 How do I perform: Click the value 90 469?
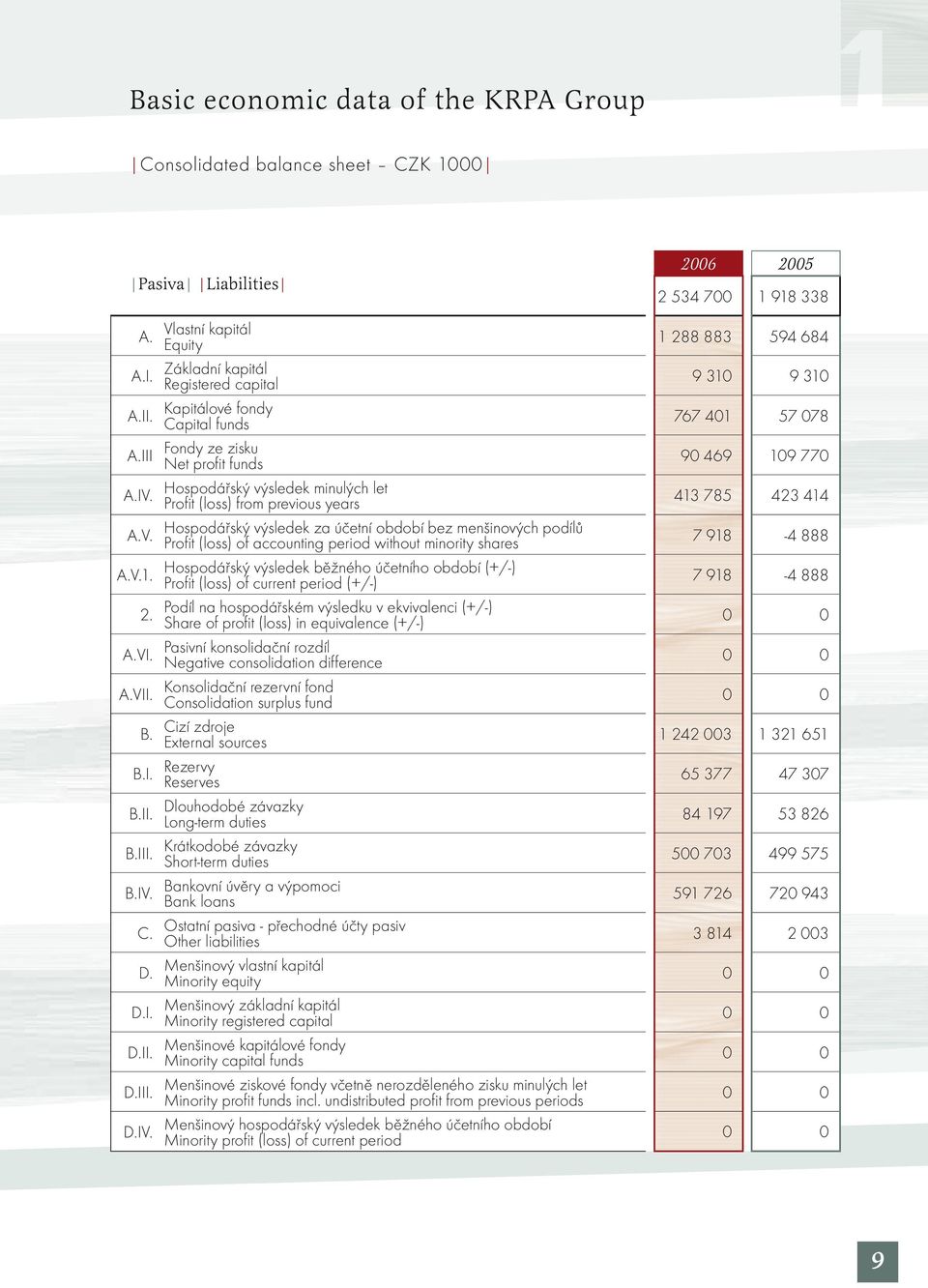tap(706, 455)
